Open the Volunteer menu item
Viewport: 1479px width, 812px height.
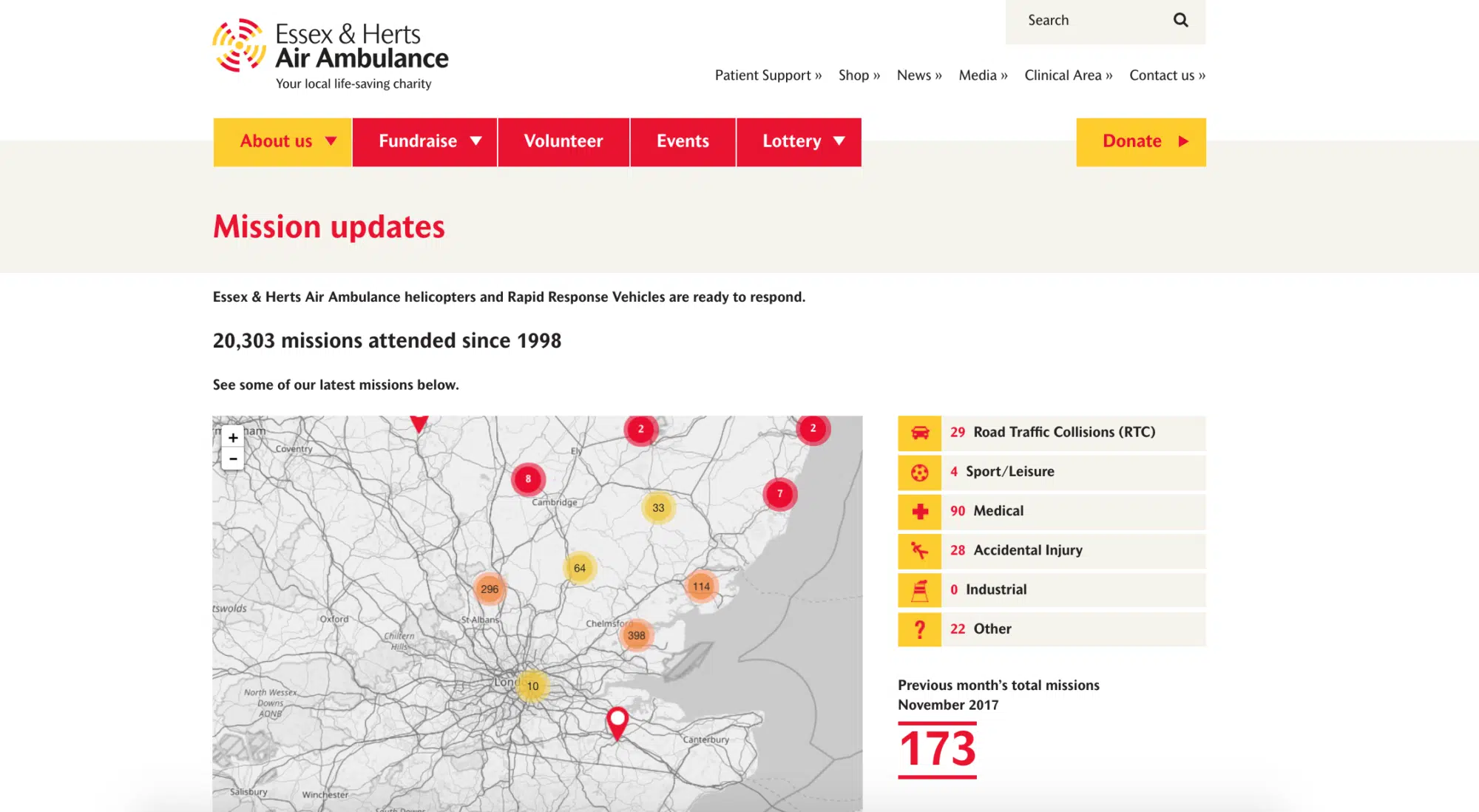563,142
